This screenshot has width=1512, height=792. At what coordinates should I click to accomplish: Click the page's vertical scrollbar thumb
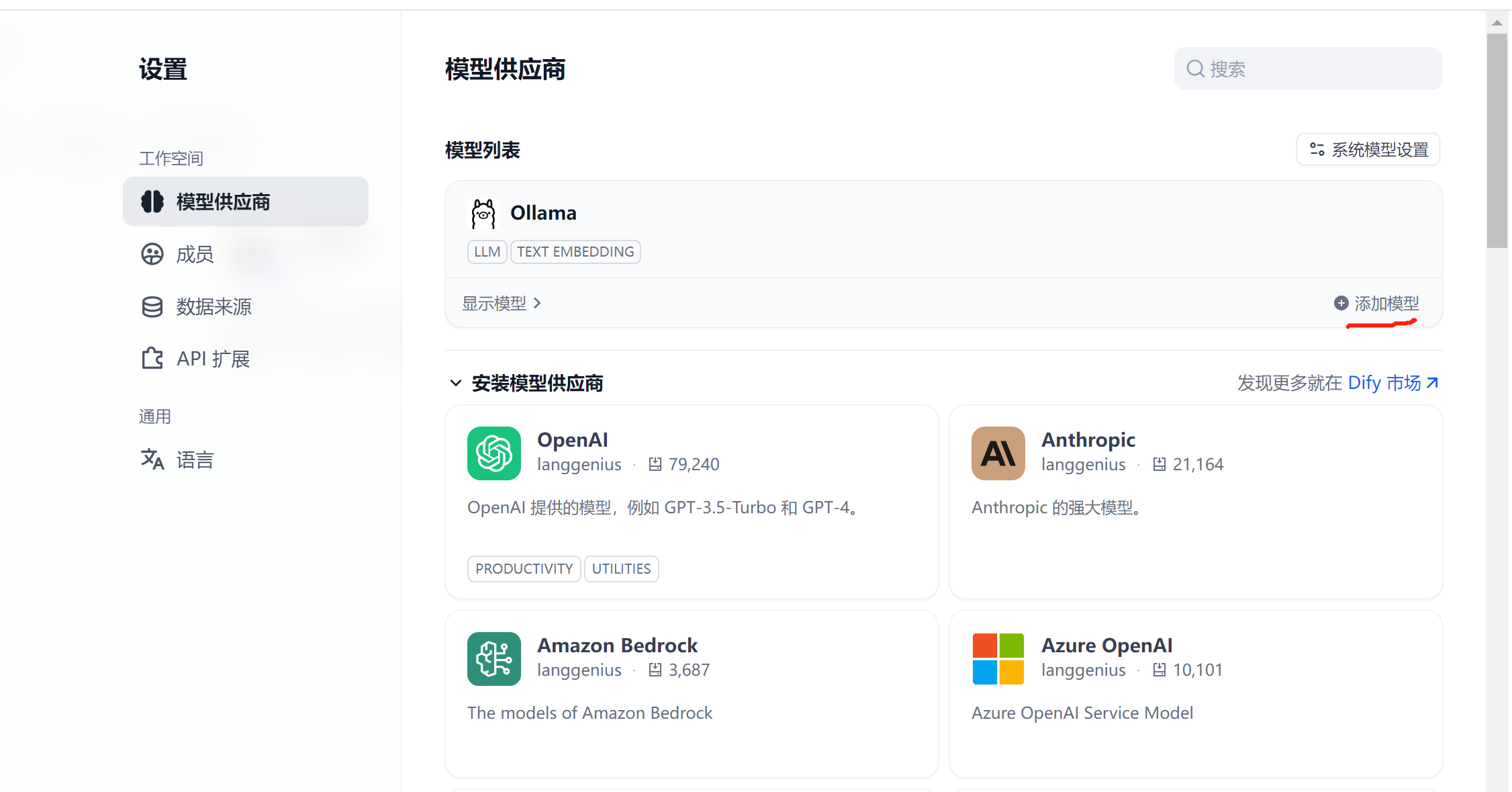point(1497,141)
